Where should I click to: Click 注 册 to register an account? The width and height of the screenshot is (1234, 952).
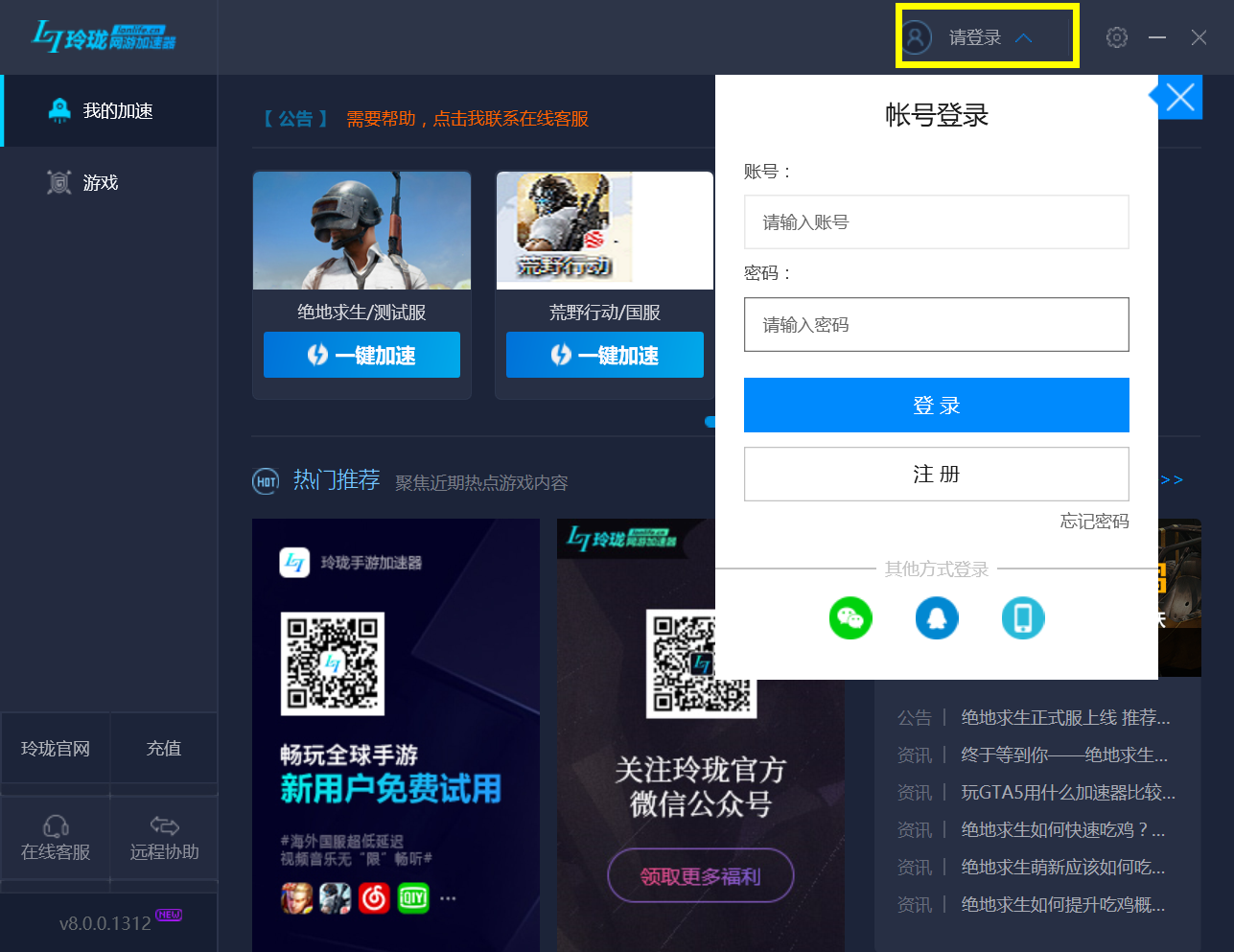point(937,474)
